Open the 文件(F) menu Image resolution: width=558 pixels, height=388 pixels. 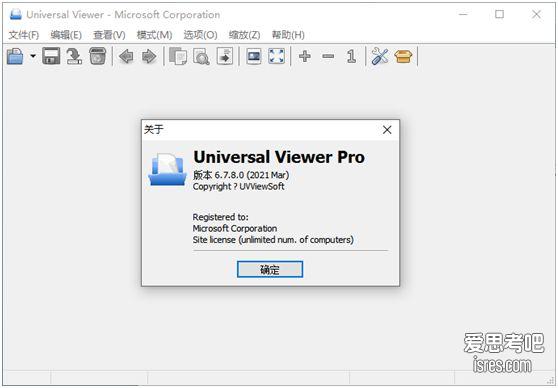coord(23,35)
